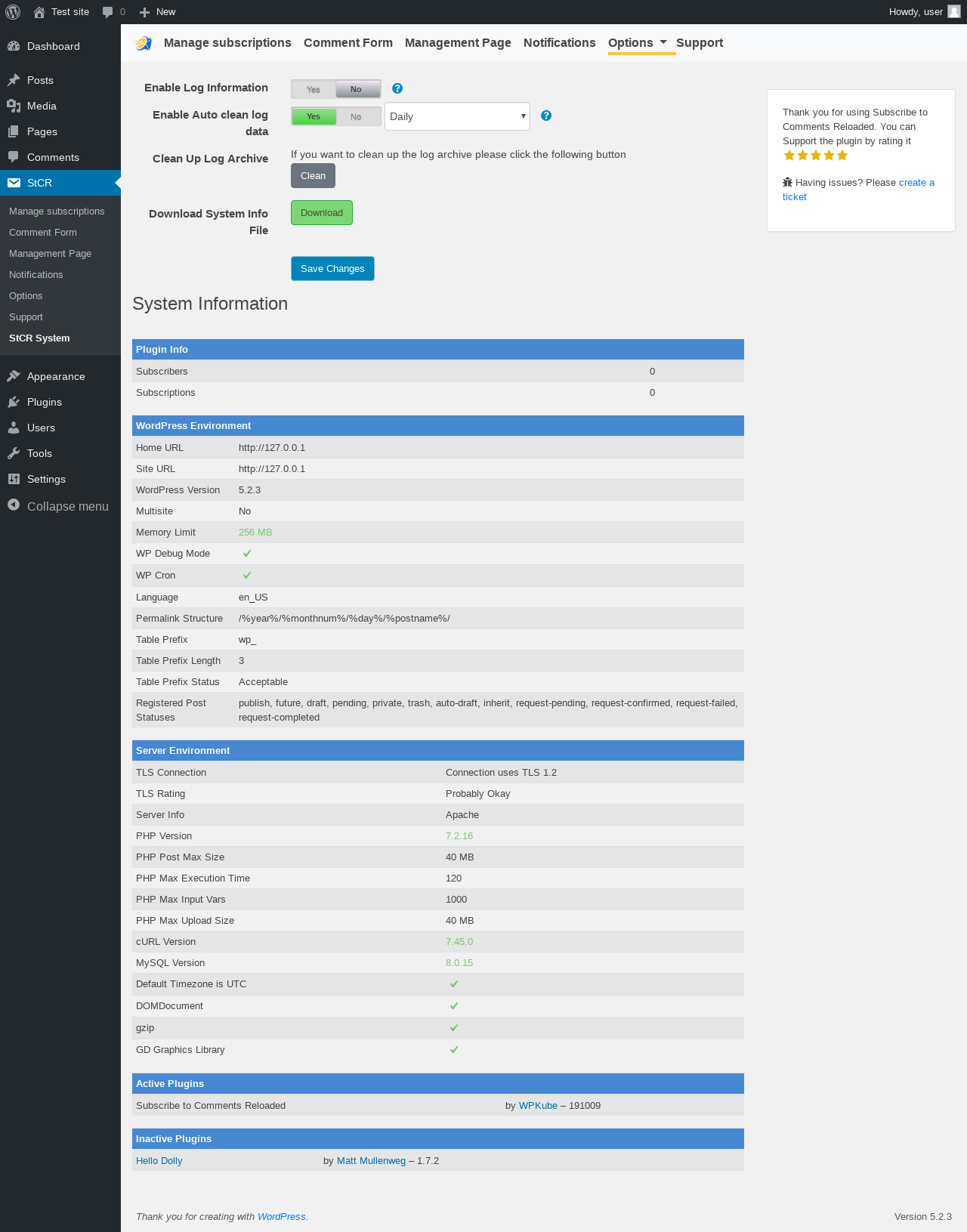
Task: Open the New content menu
Action: pyautogui.click(x=158, y=12)
